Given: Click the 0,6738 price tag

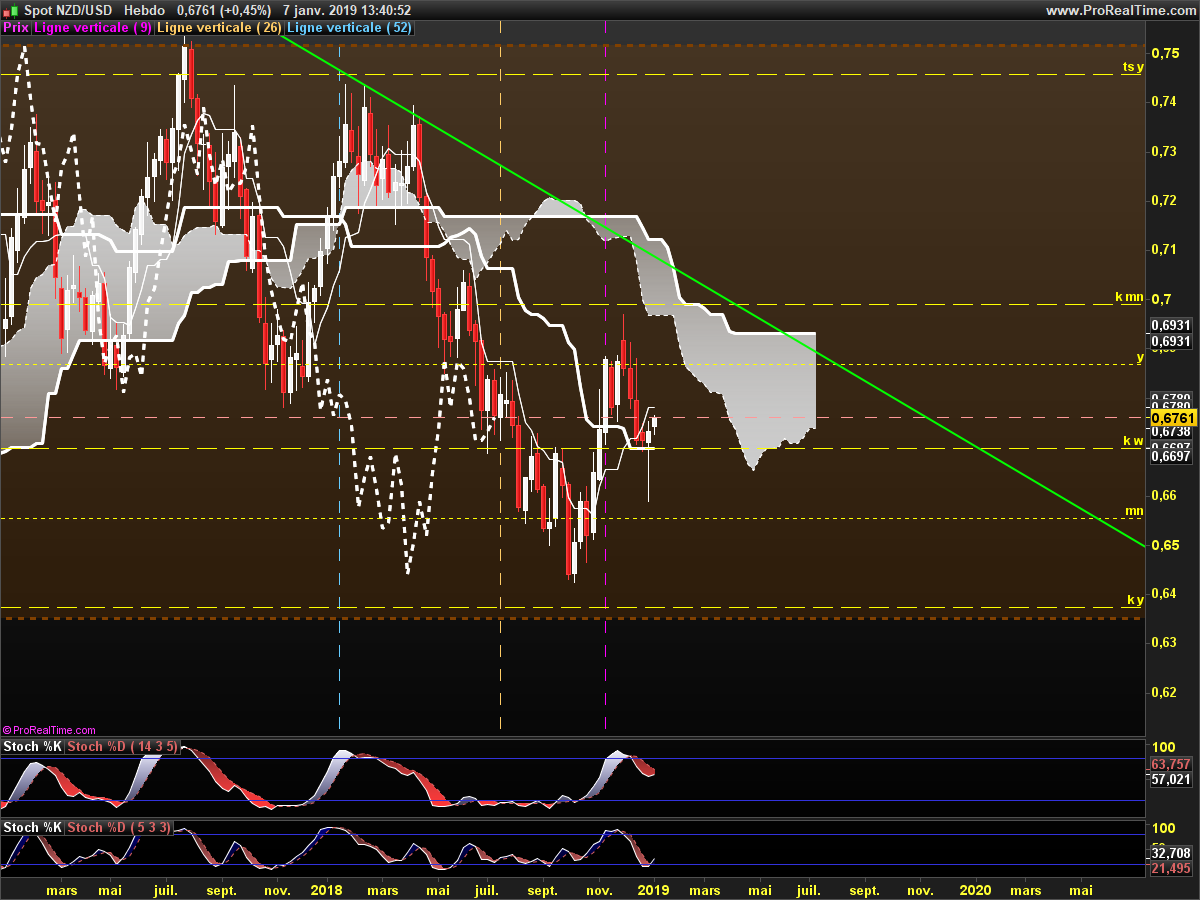Looking at the screenshot, I should tap(1170, 431).
